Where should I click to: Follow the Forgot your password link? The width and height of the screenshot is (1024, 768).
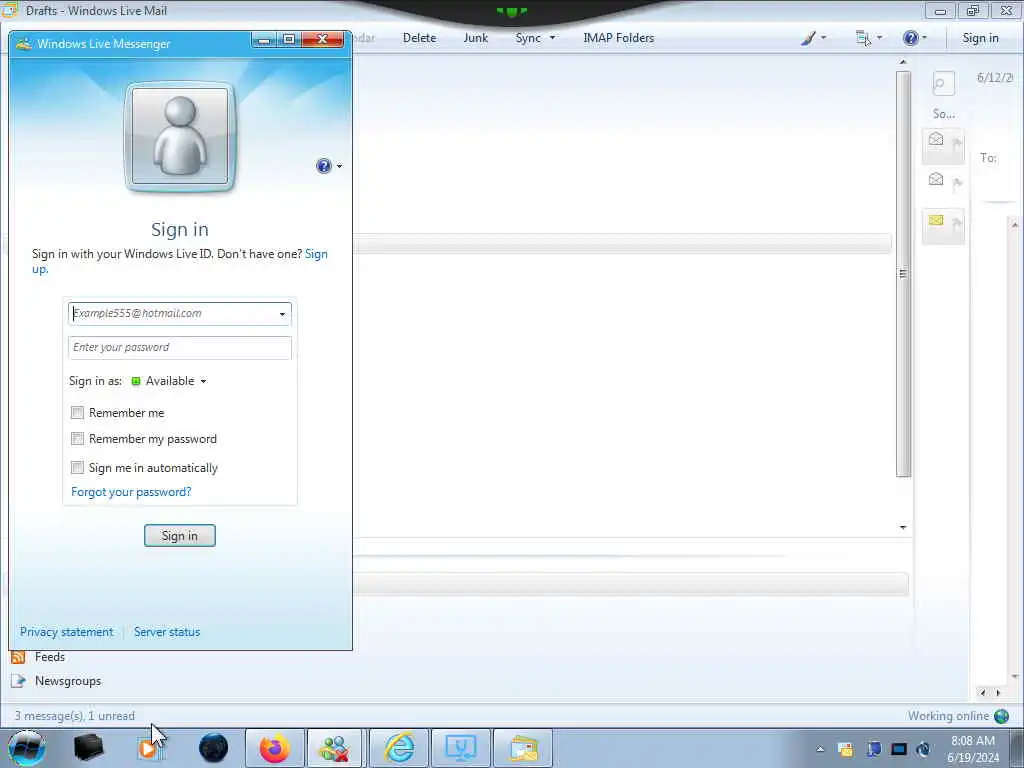(x=131, y=492)
